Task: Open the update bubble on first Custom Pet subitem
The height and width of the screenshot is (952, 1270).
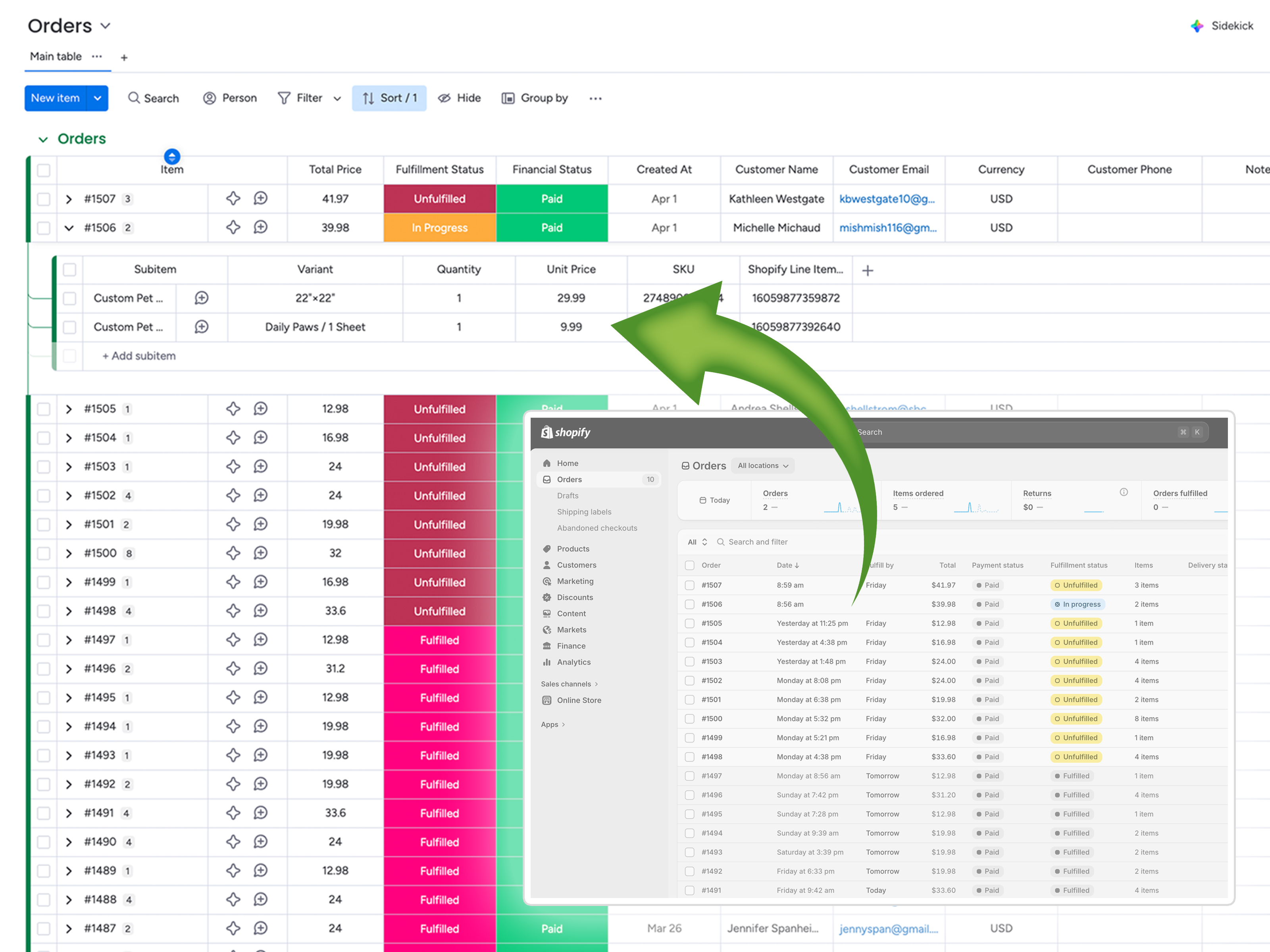Action: [x=202, y=298]
